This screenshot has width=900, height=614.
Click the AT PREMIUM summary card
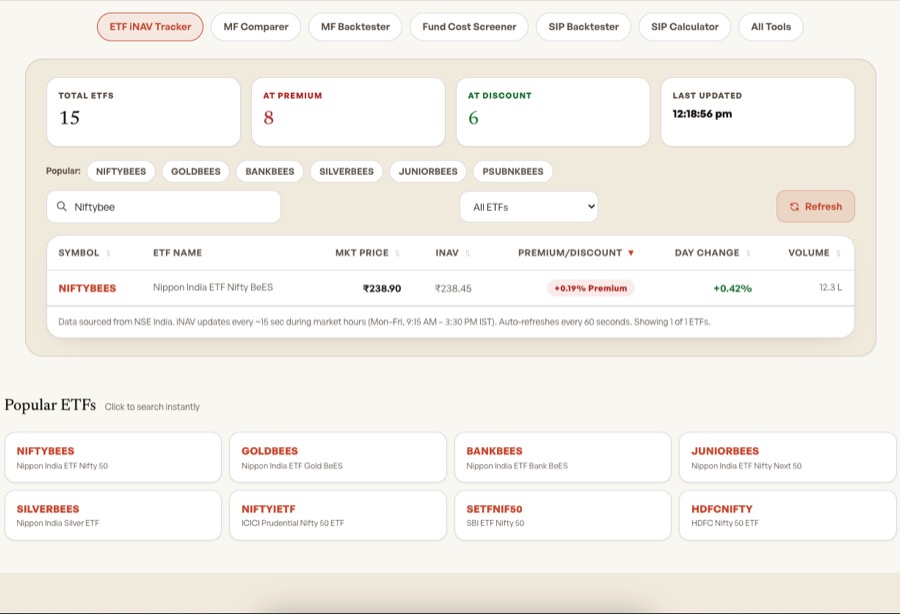(348, 112)
